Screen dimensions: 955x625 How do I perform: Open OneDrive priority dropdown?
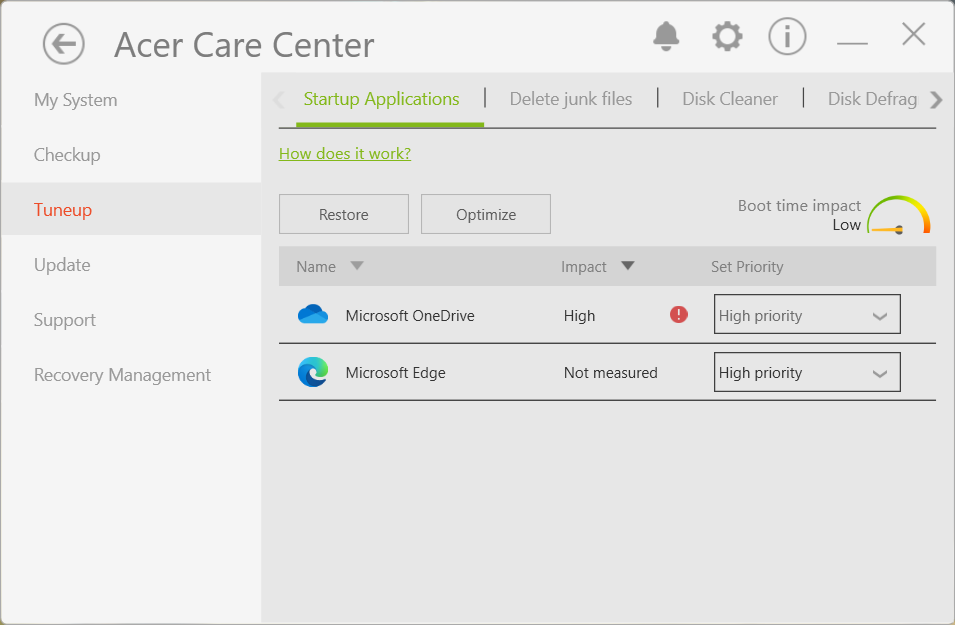click(x=807, y=314)
